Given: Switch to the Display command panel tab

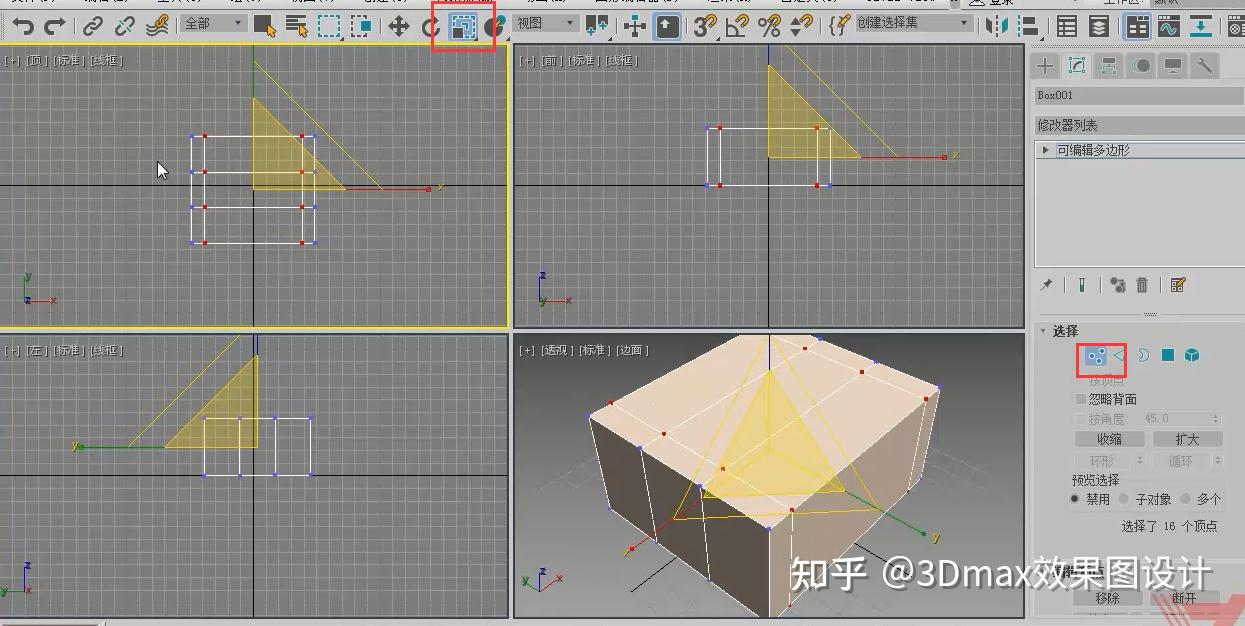Looking at the screenshot, I should click(x=1173, y=66).
